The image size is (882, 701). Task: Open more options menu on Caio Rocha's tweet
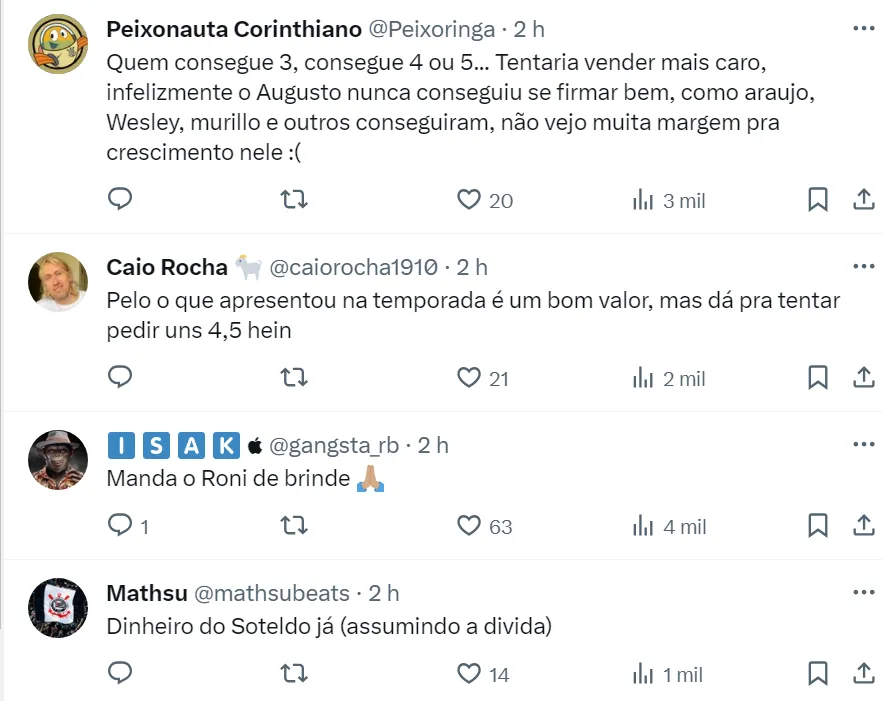coord(863,267)
